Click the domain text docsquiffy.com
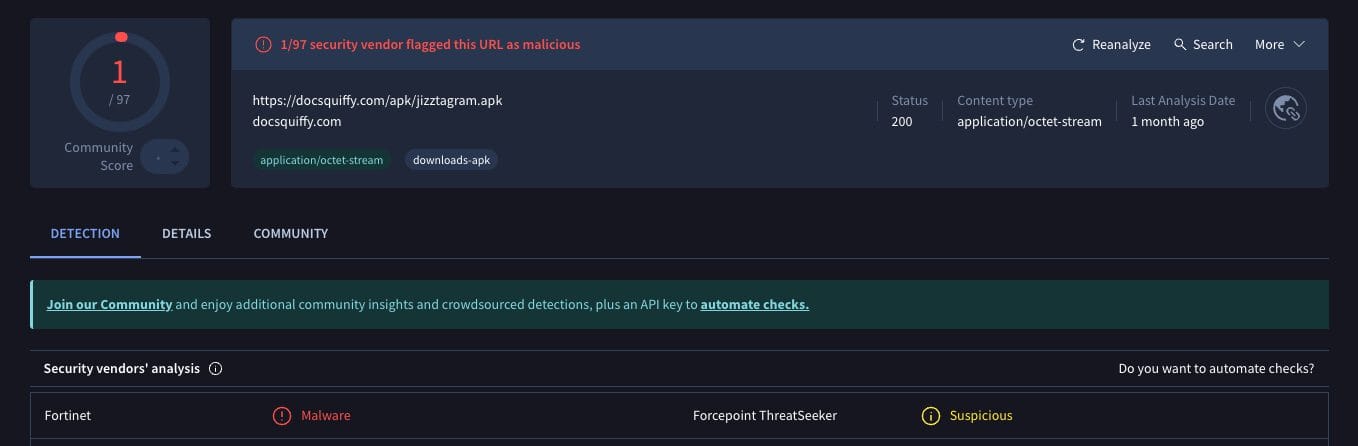The height and width of the screenshot is (446, 1358). point(297,122)
